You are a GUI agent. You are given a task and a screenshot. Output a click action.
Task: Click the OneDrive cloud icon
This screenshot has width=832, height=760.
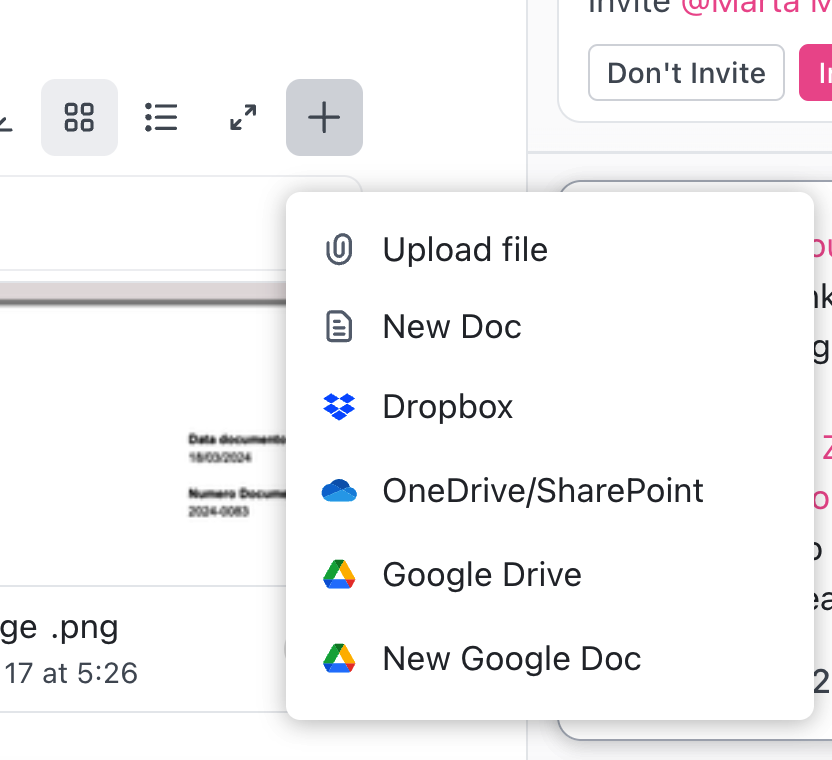click(340, 491)
